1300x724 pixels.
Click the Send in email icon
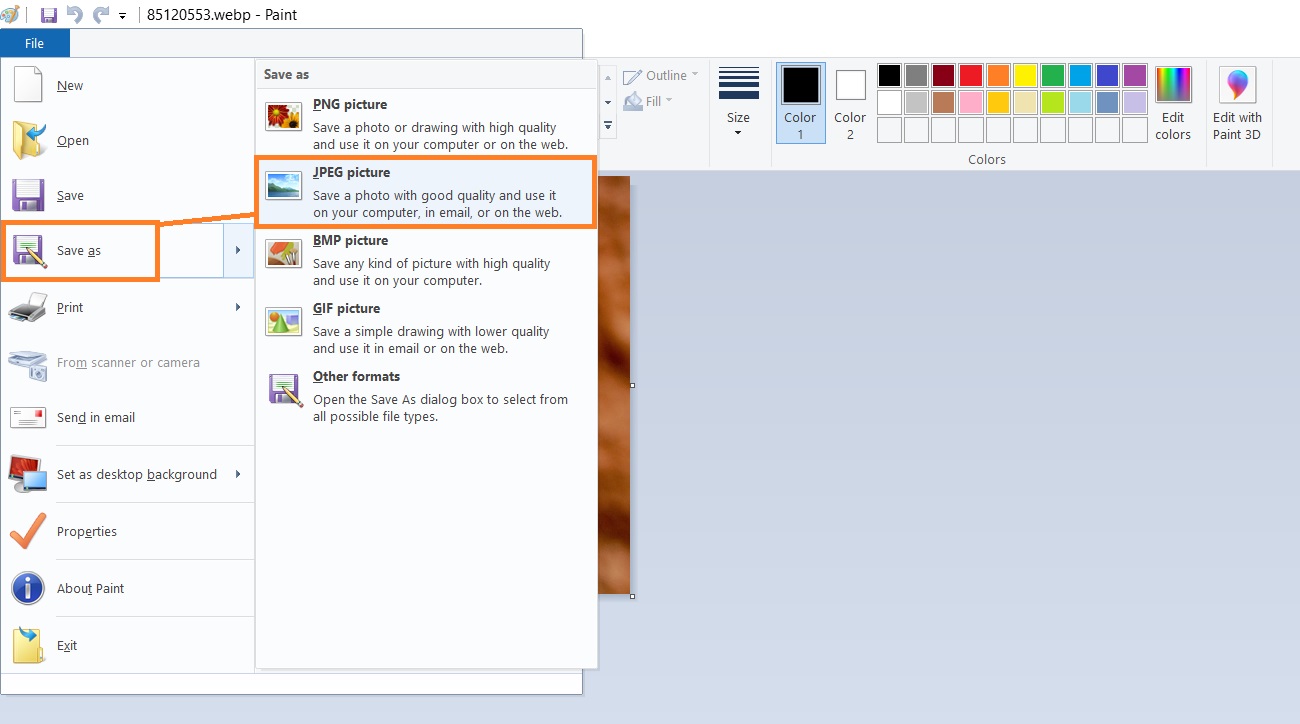[x=27, y=417]
